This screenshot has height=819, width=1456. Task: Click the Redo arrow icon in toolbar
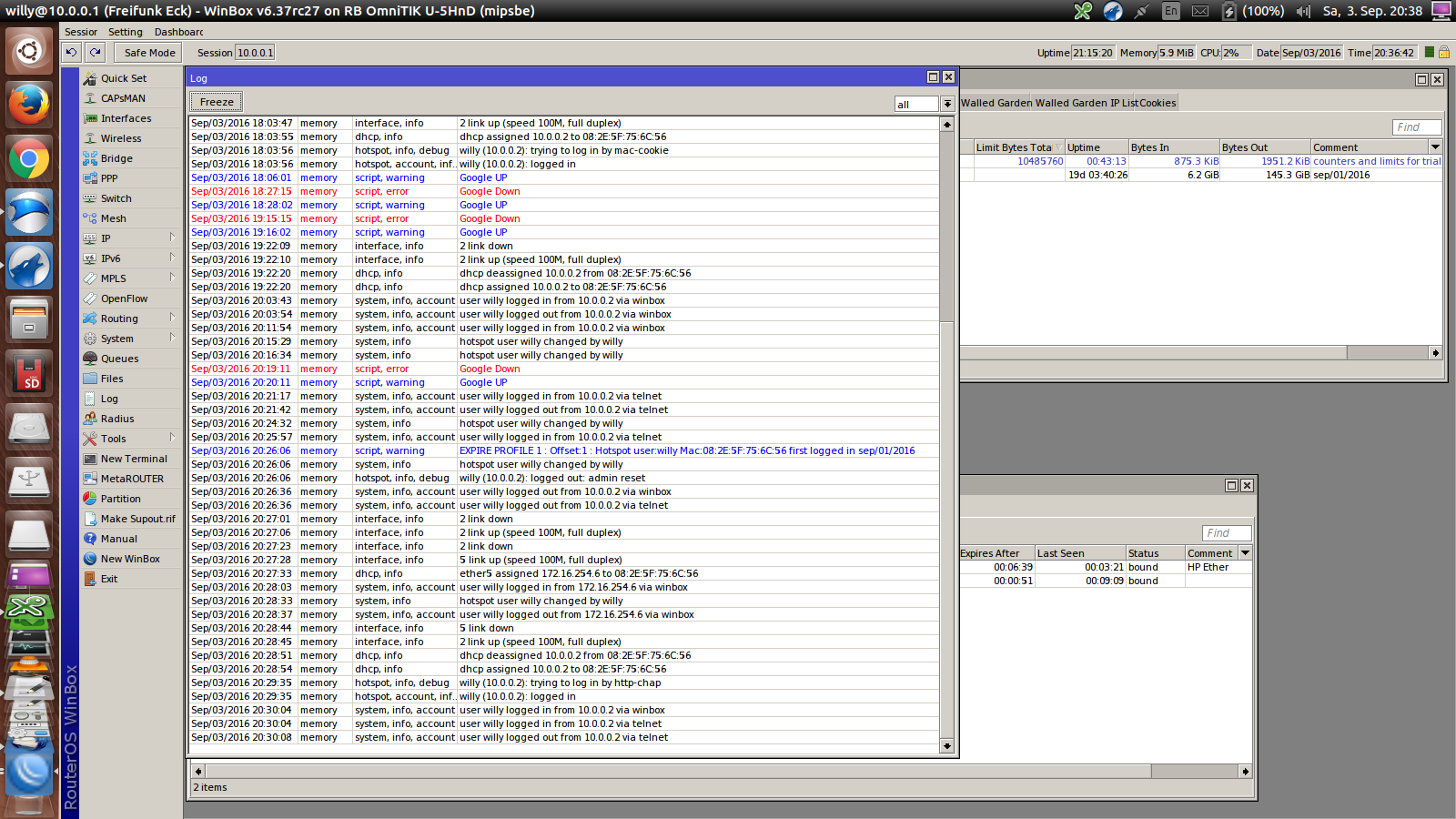(x=95, y=53)
